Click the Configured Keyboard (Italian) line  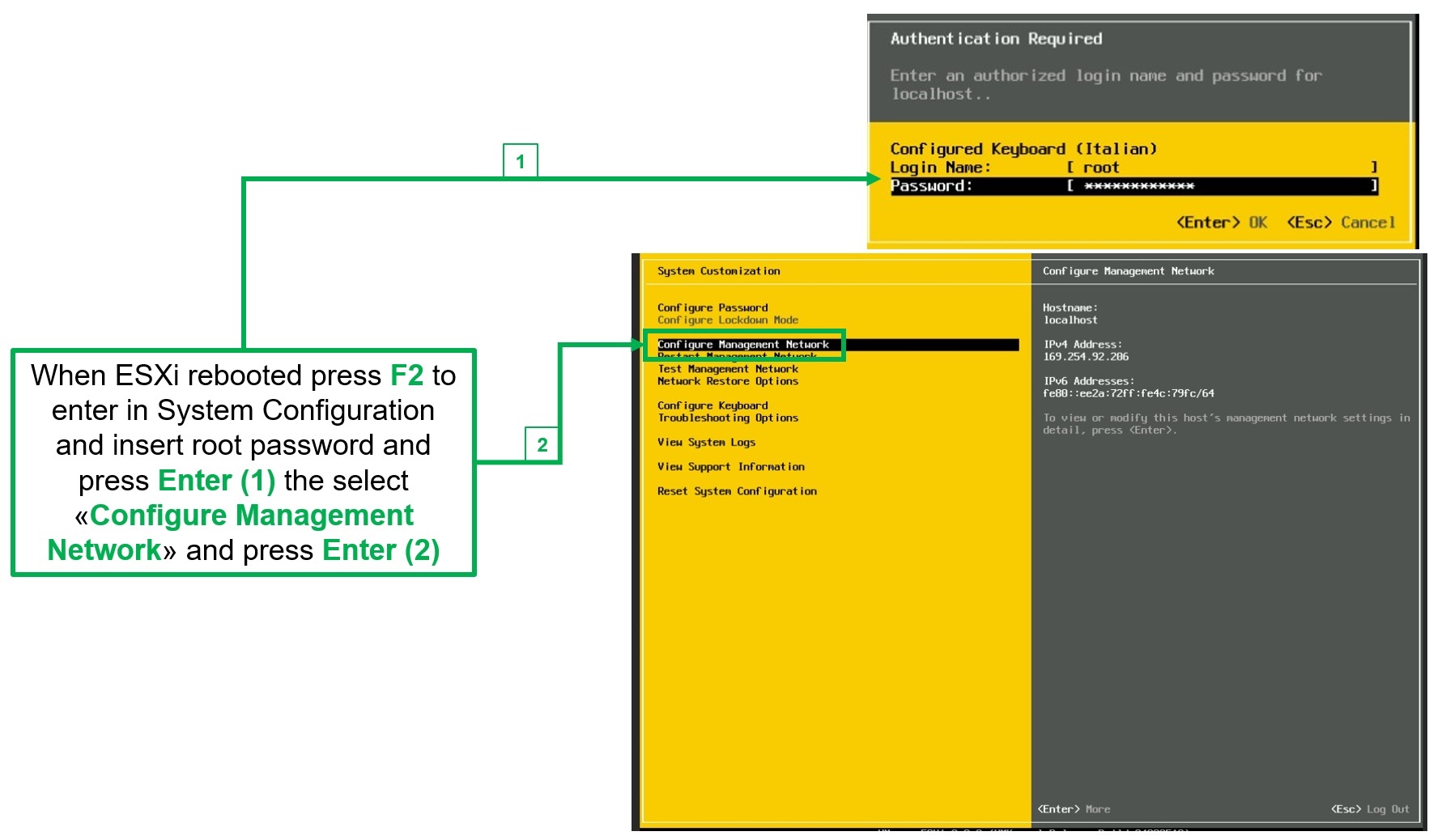point(1024,149)
